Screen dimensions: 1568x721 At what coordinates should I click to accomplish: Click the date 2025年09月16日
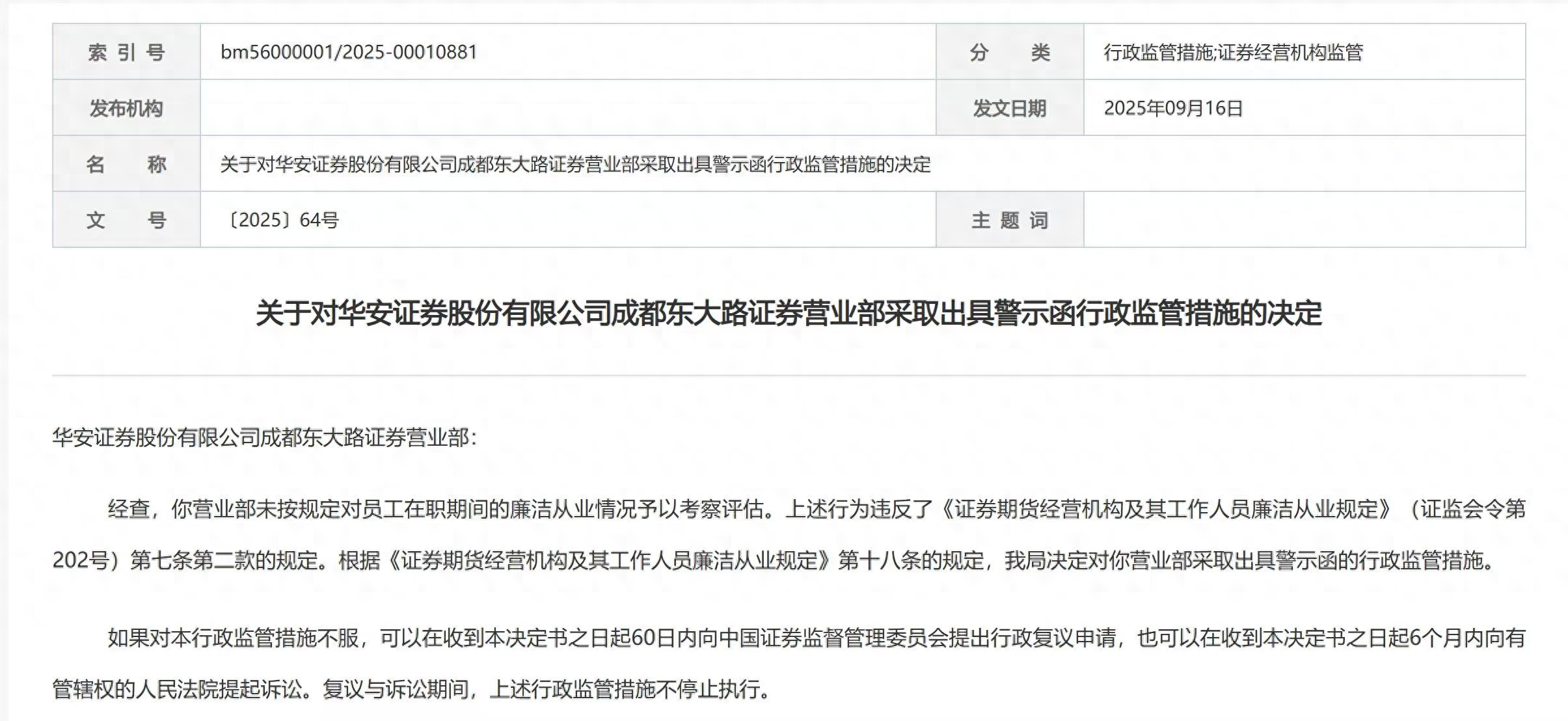pyautogui.click(x=1173, y=108)
